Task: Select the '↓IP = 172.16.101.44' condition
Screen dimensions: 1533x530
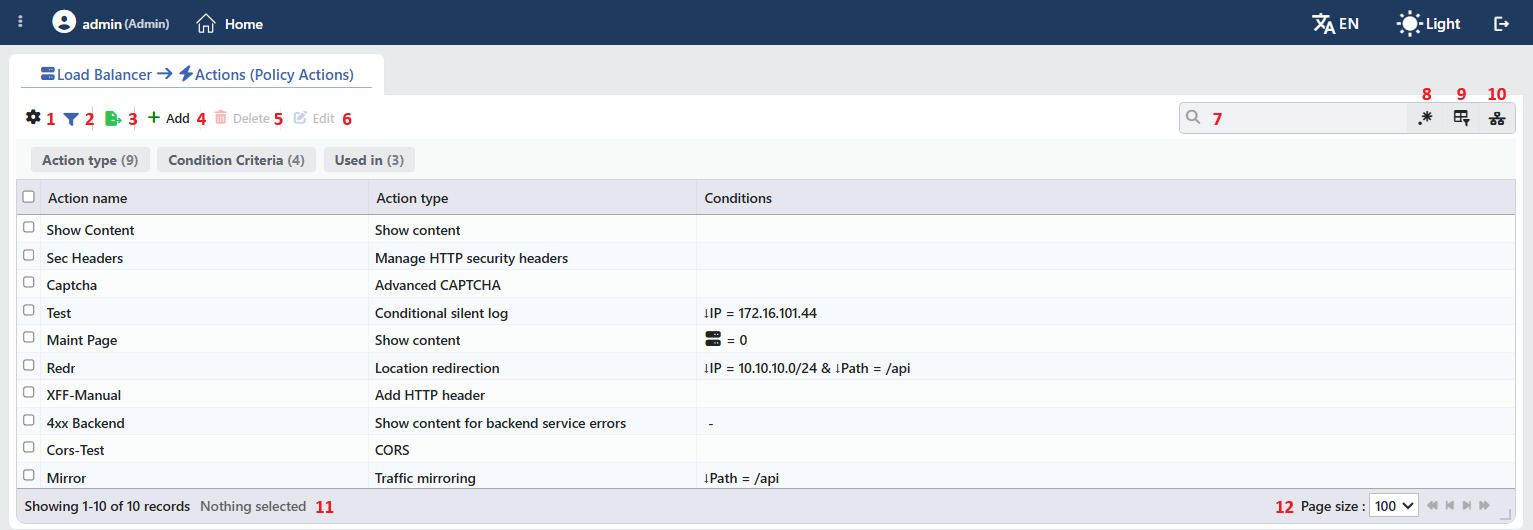Action: click(760, 313)
